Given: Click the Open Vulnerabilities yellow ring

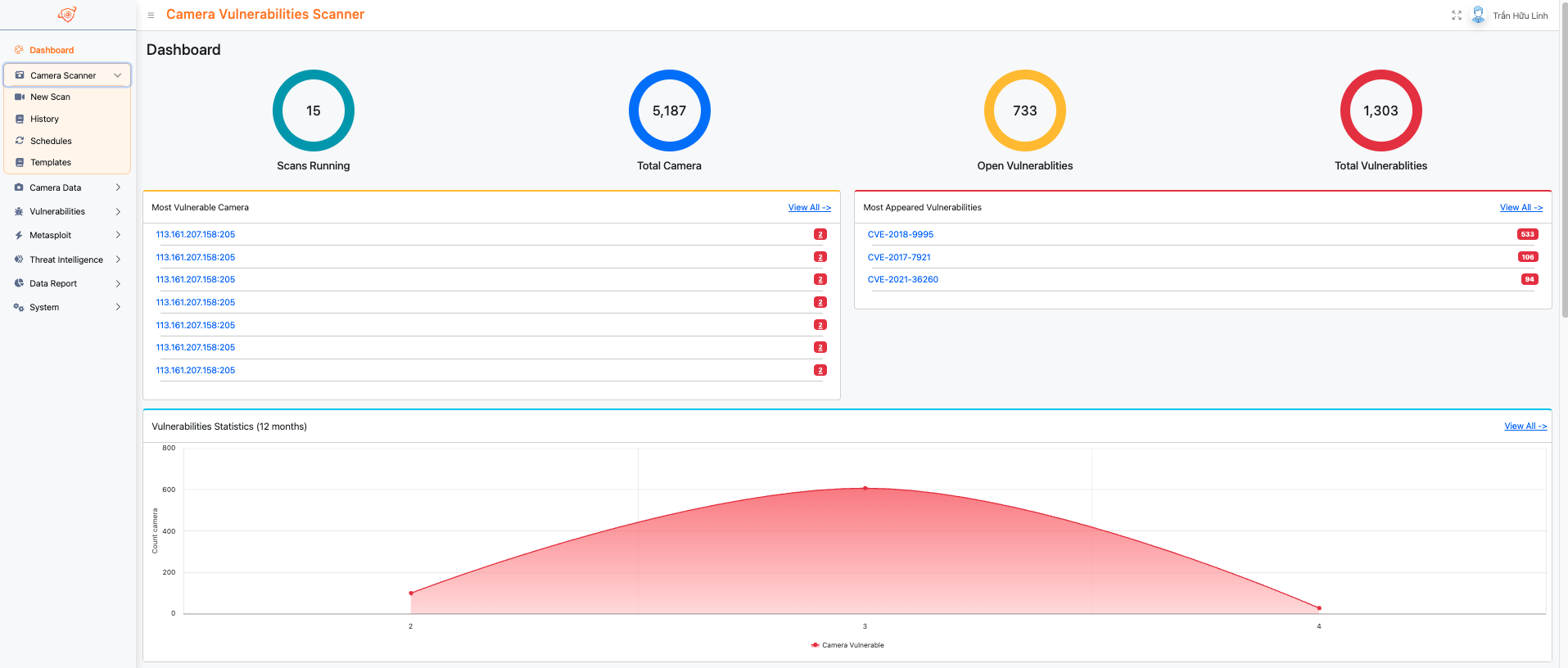Looking at the screenshot, I should (1025, 111).
